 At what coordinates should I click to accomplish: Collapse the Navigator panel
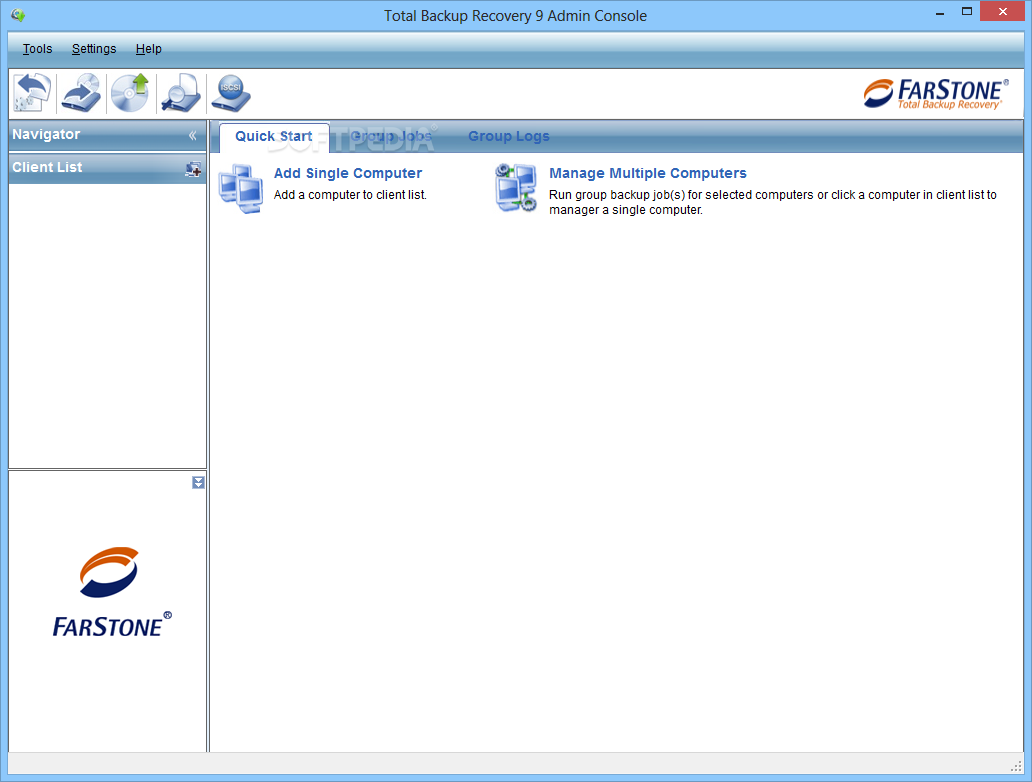192,136
